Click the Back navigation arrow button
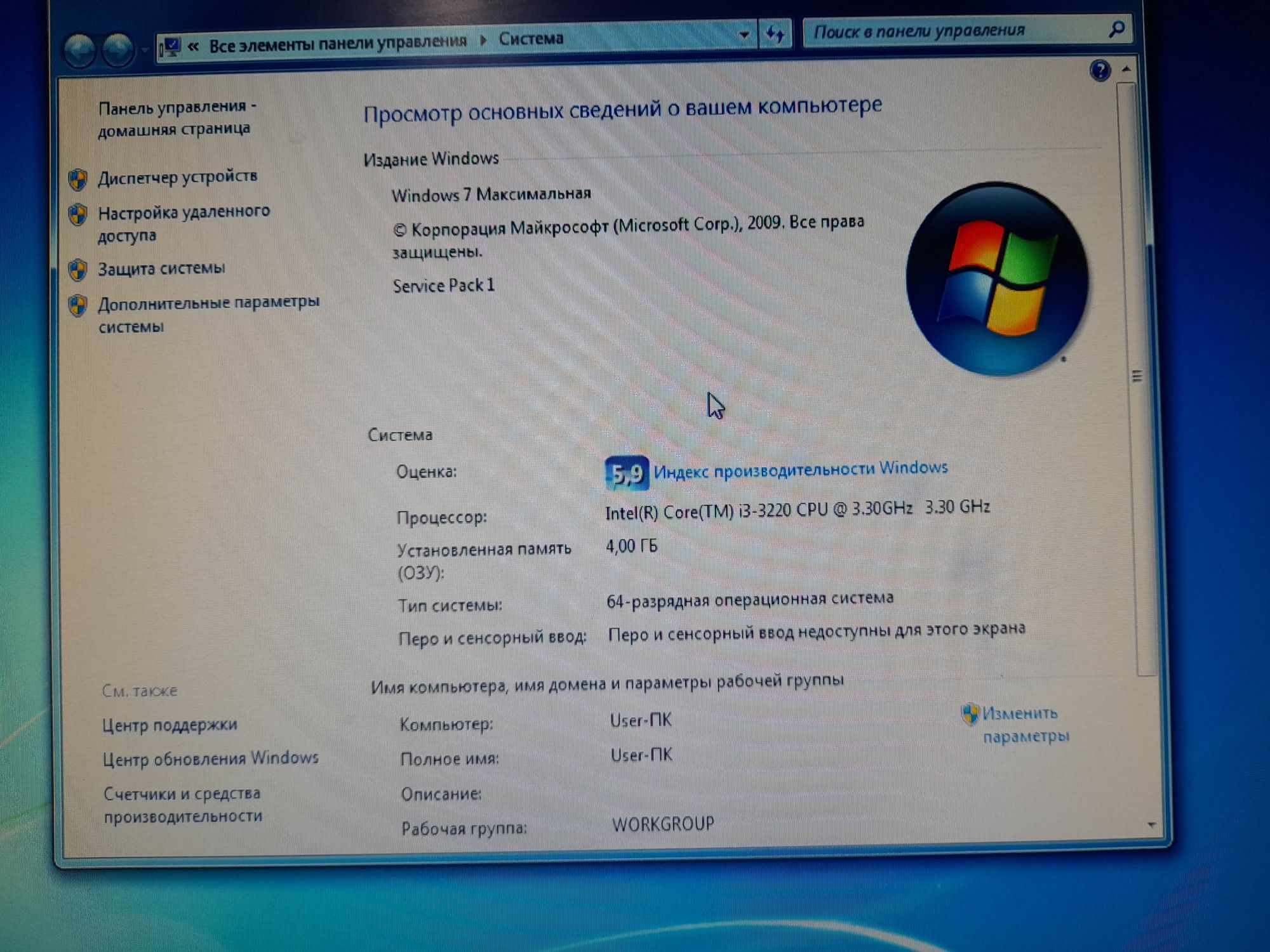Screen dimensions: 1270x952 (x=79, y=50)
